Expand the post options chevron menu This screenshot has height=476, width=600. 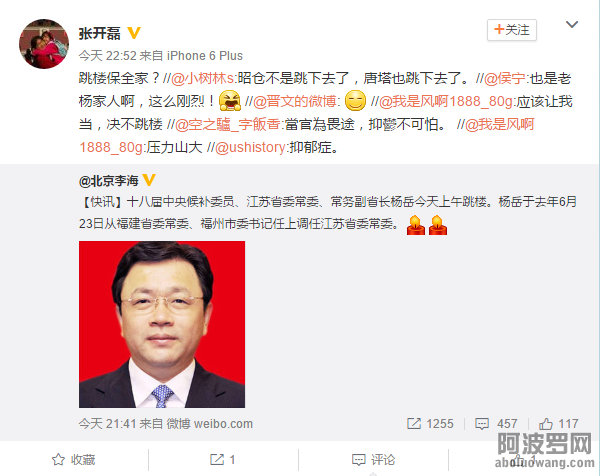(572, 24)
